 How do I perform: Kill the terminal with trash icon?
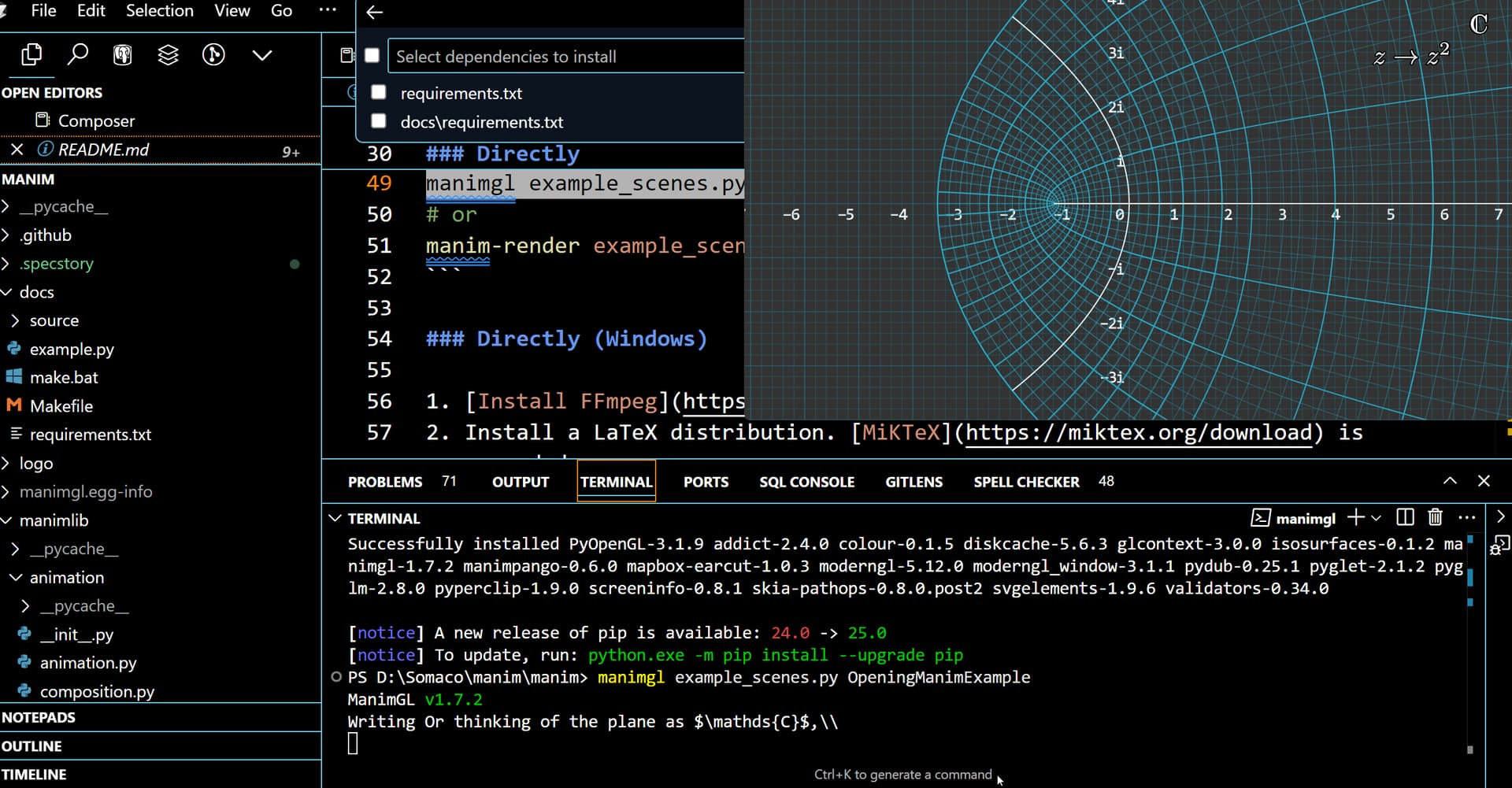point(1436,517)
